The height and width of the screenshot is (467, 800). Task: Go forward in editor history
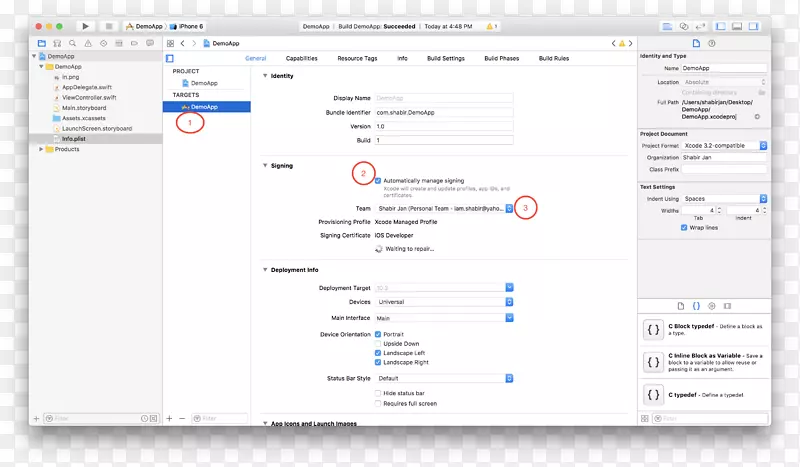click(x=194, y=43)
